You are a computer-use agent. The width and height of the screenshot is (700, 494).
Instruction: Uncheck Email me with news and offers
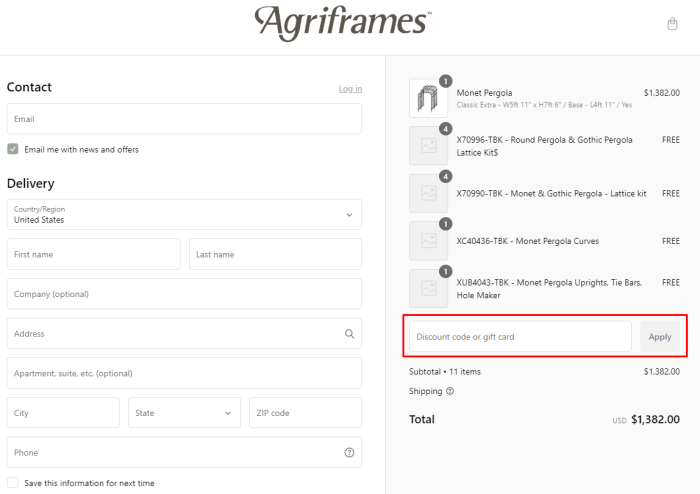click(x=13, y=149)
